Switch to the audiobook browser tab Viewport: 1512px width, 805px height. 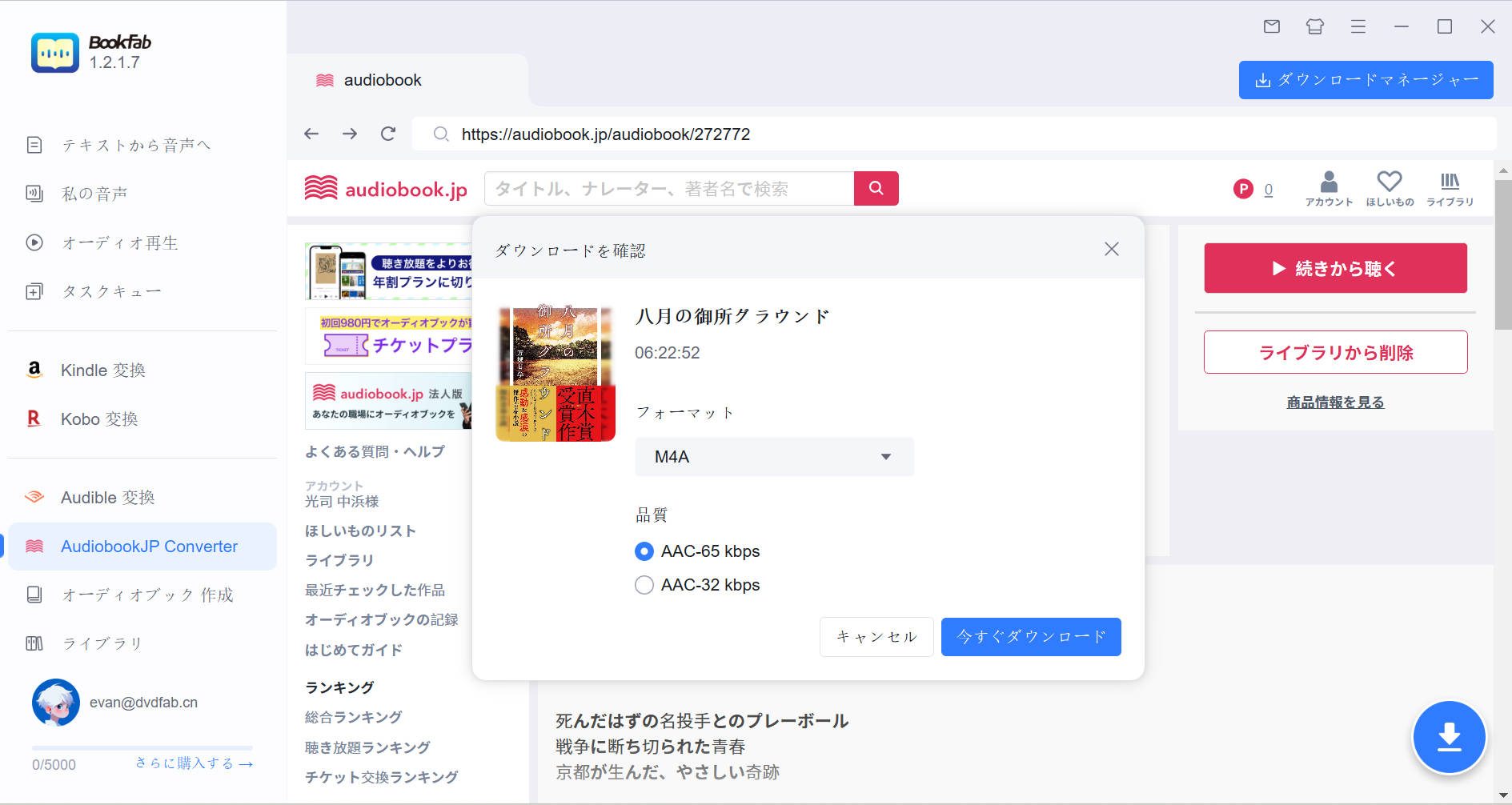[382, 80]
